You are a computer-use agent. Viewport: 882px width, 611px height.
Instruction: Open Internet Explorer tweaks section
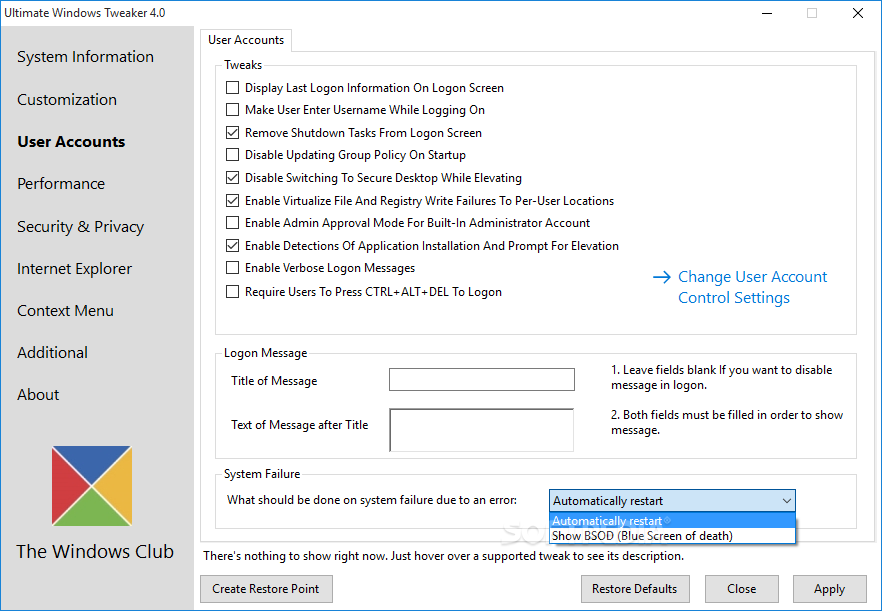(74, 269)
